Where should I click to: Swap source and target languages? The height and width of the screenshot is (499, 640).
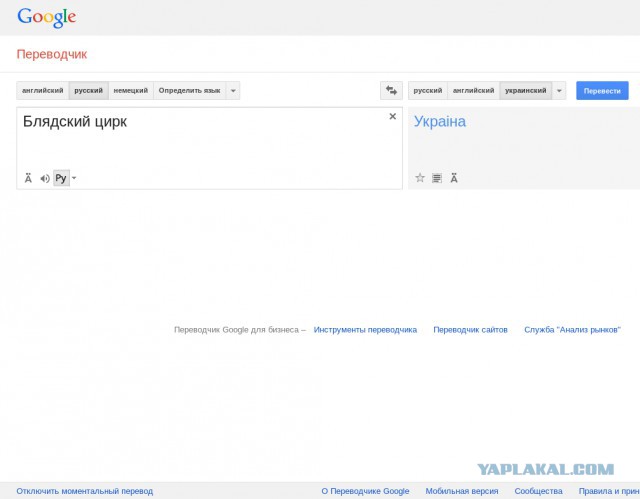tap(391, 90)
